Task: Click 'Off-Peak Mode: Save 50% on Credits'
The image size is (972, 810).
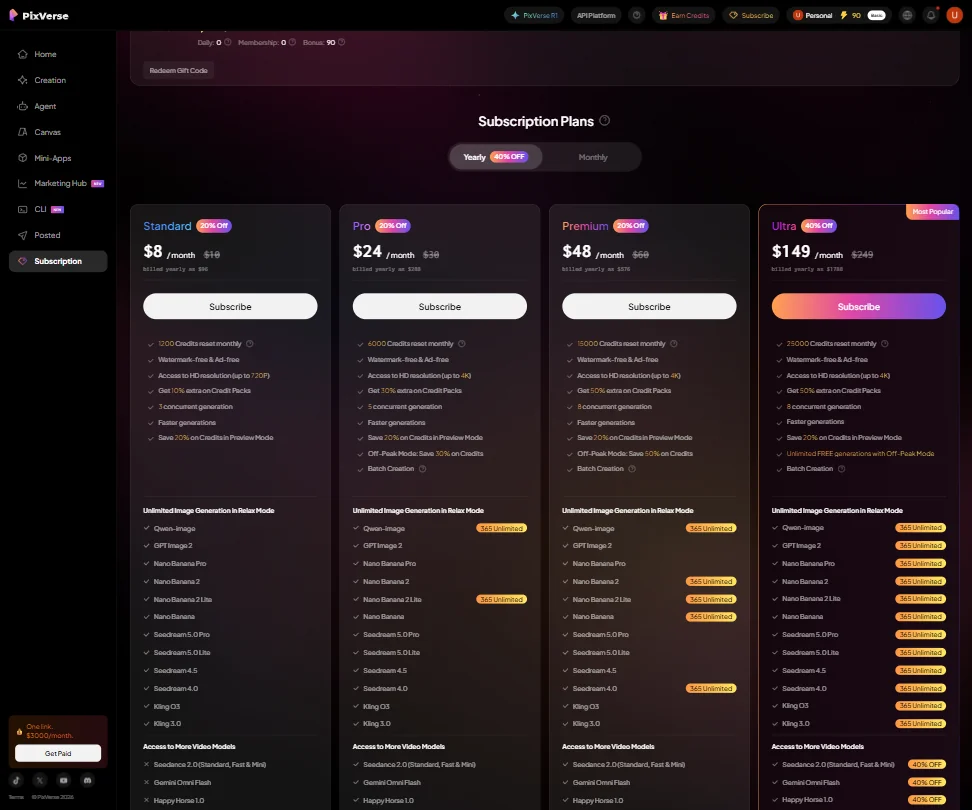Action: click(635, 454)
